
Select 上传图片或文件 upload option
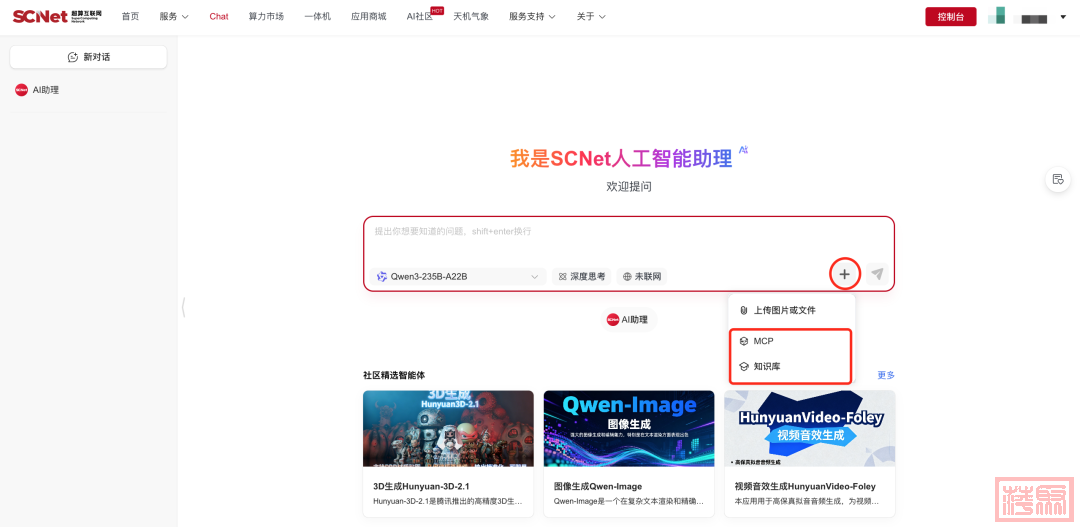(x=783, y=311)
